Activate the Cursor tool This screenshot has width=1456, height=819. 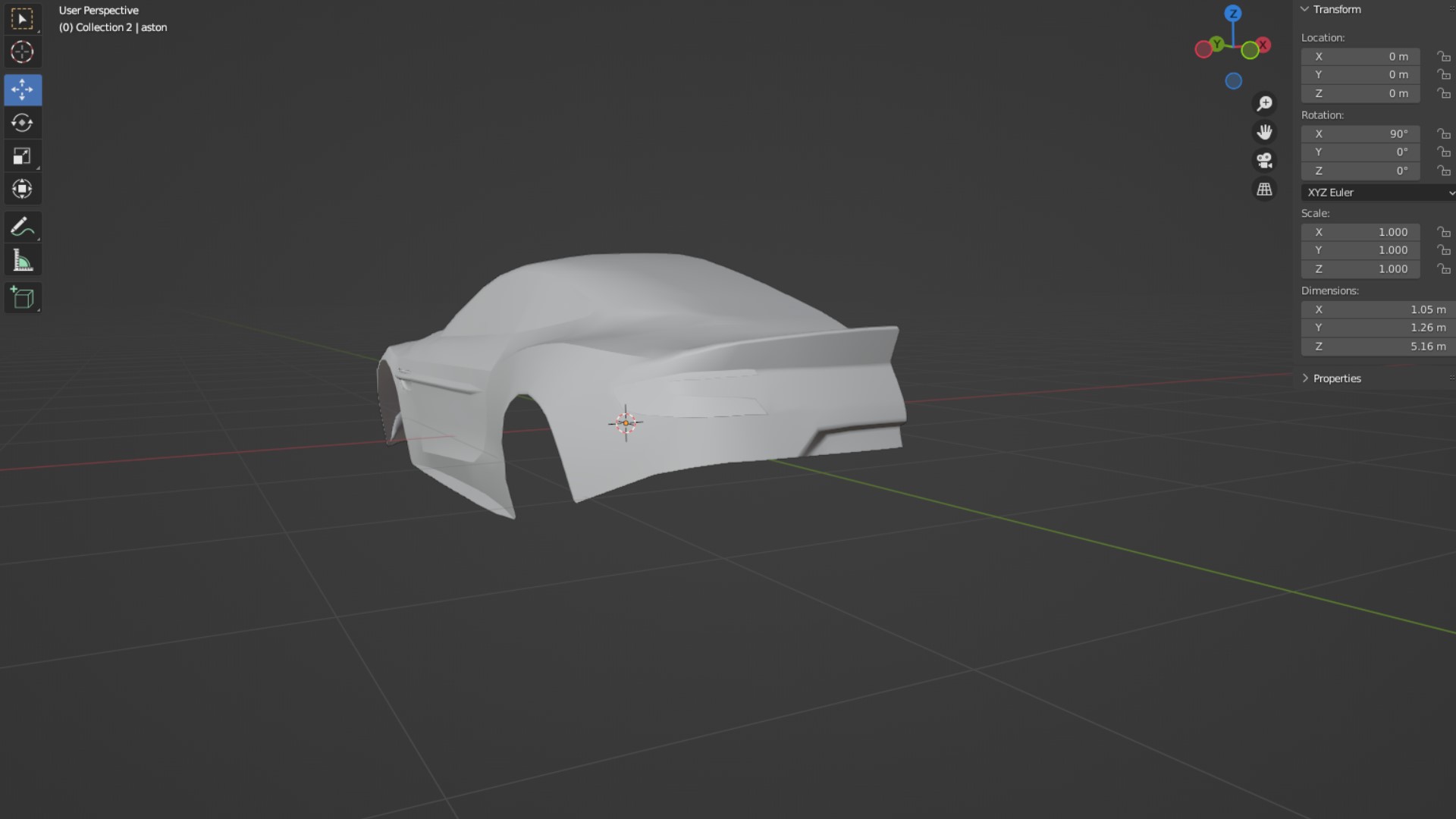tap(22, 52)
